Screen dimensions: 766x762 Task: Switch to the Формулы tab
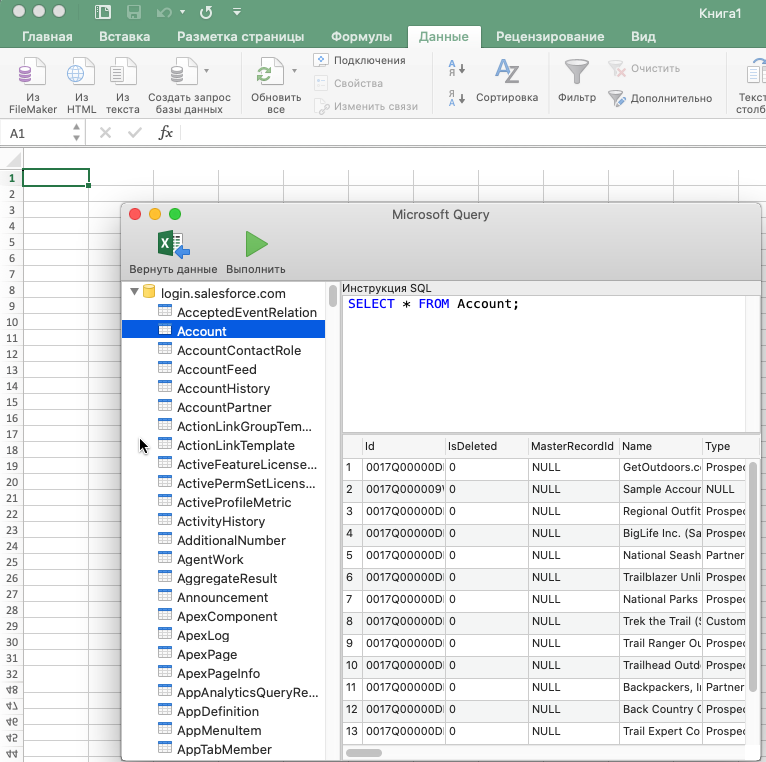coord(362,37)
